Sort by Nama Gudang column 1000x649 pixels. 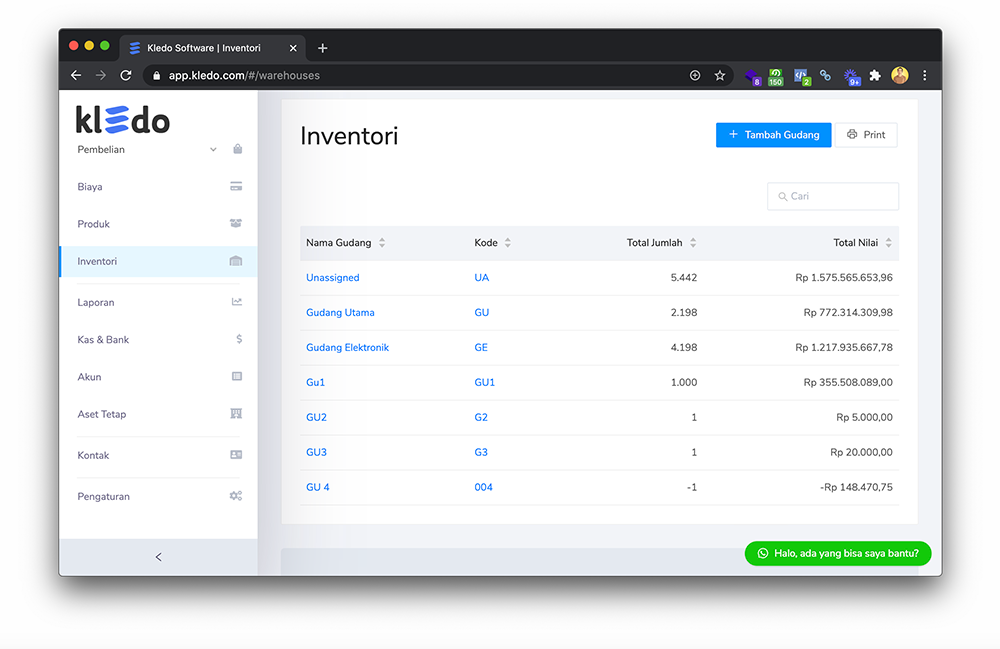click(x=382, y=243)
